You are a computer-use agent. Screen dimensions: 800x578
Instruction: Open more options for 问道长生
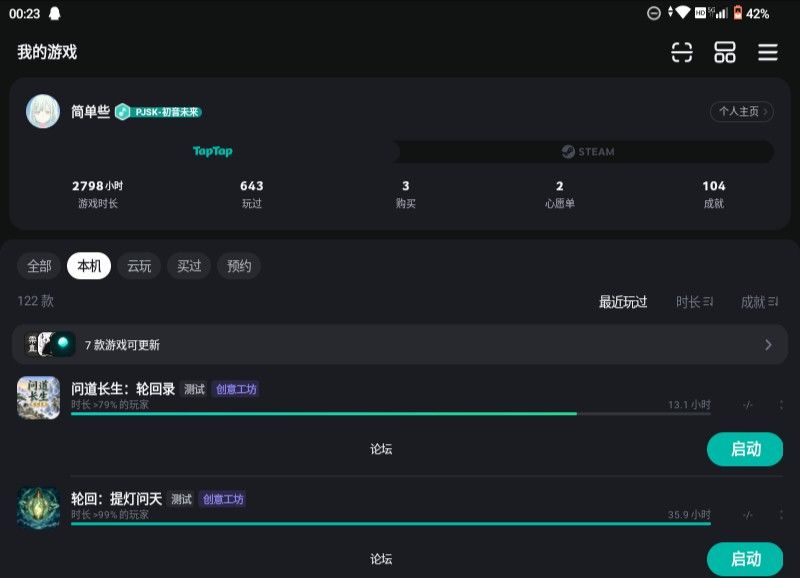pyautogui.click(x=781, y=405)
